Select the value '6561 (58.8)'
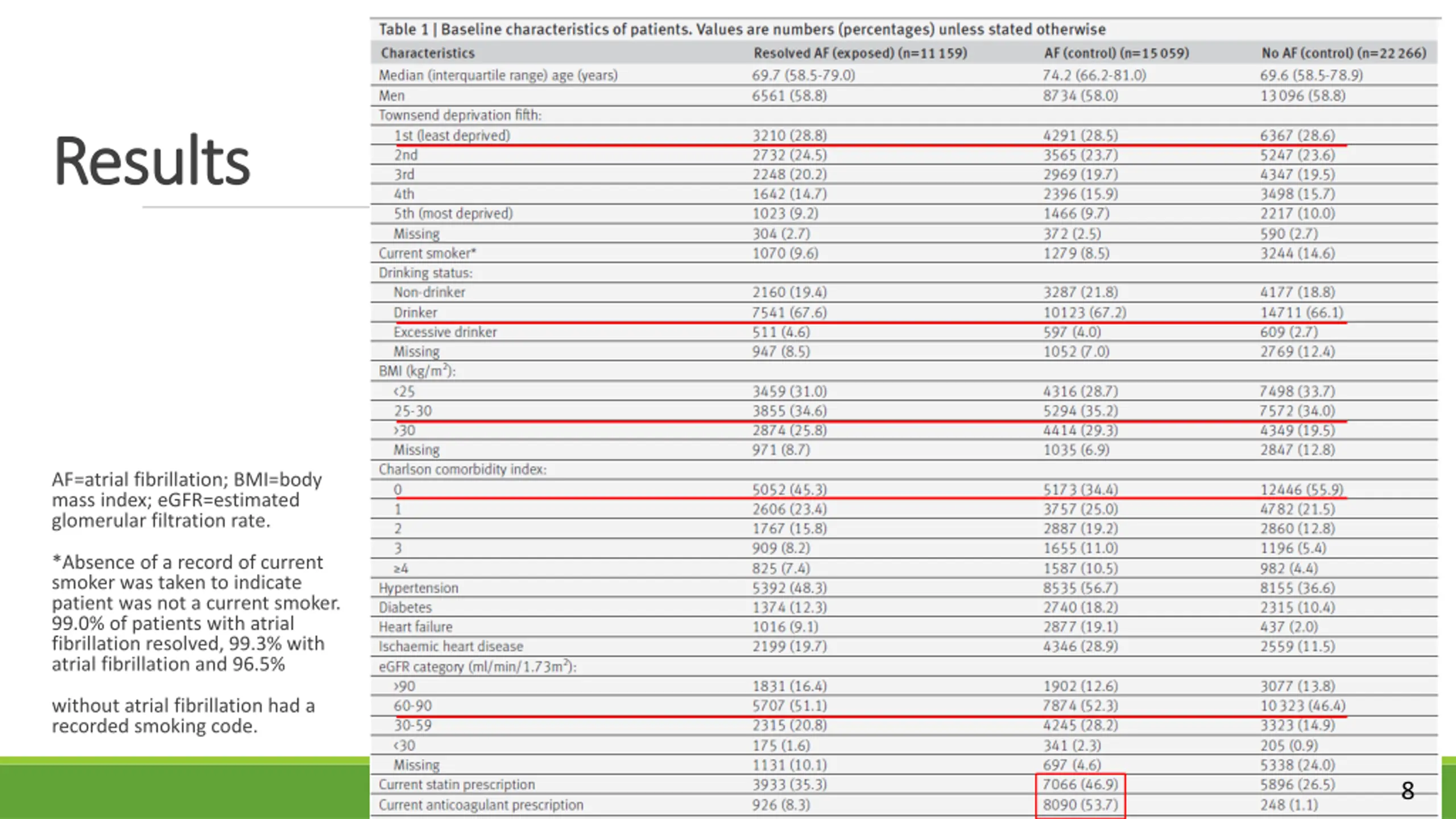This screenshot has width=1456, height=819. (x=789, y=96)
